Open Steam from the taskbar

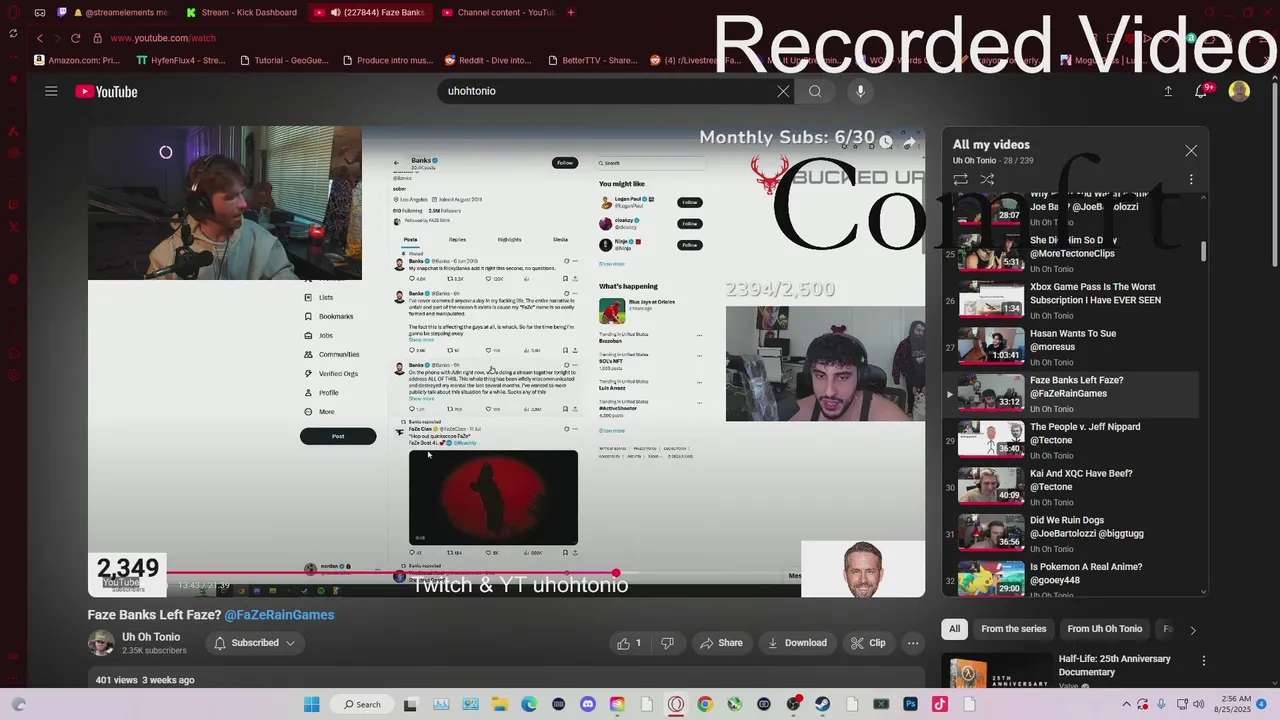(x=822, y=704)
